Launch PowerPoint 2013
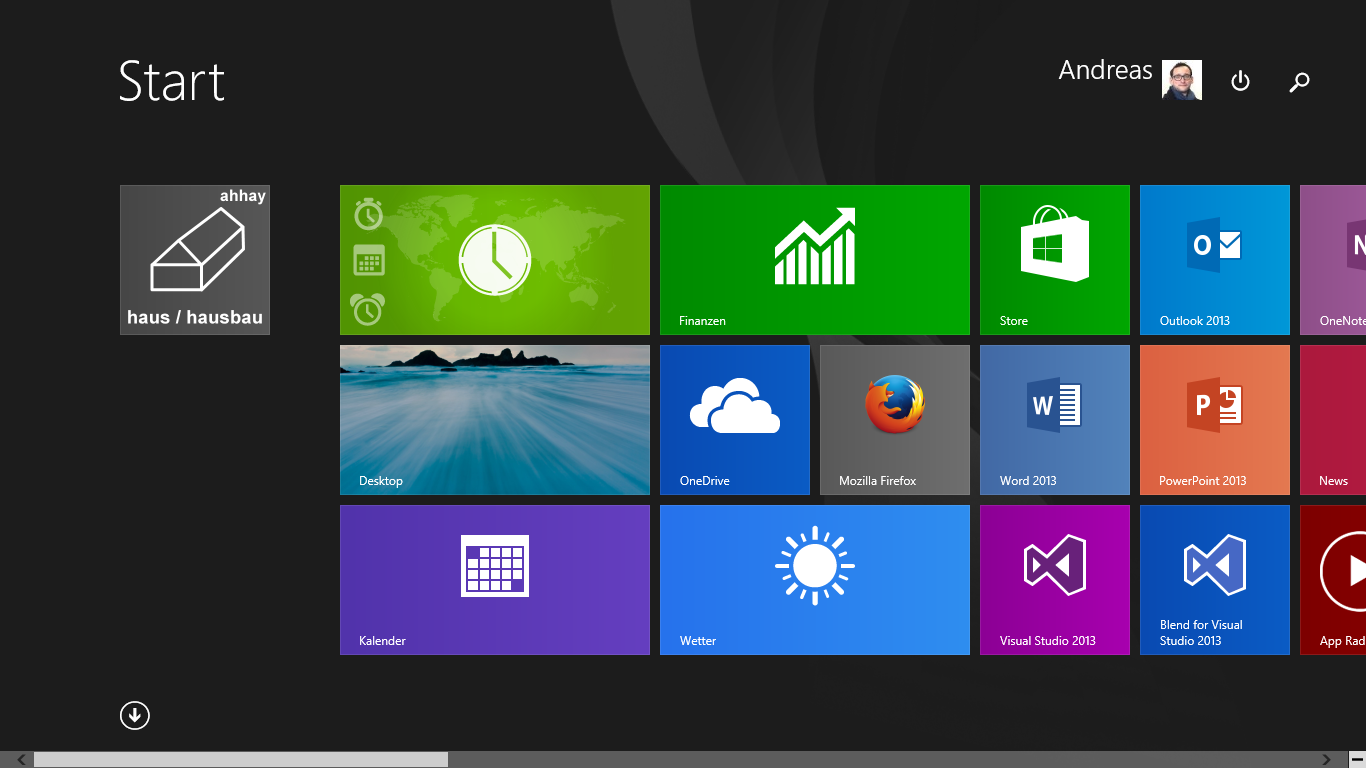This screenshot has width=1366, height=768. 1215,420
